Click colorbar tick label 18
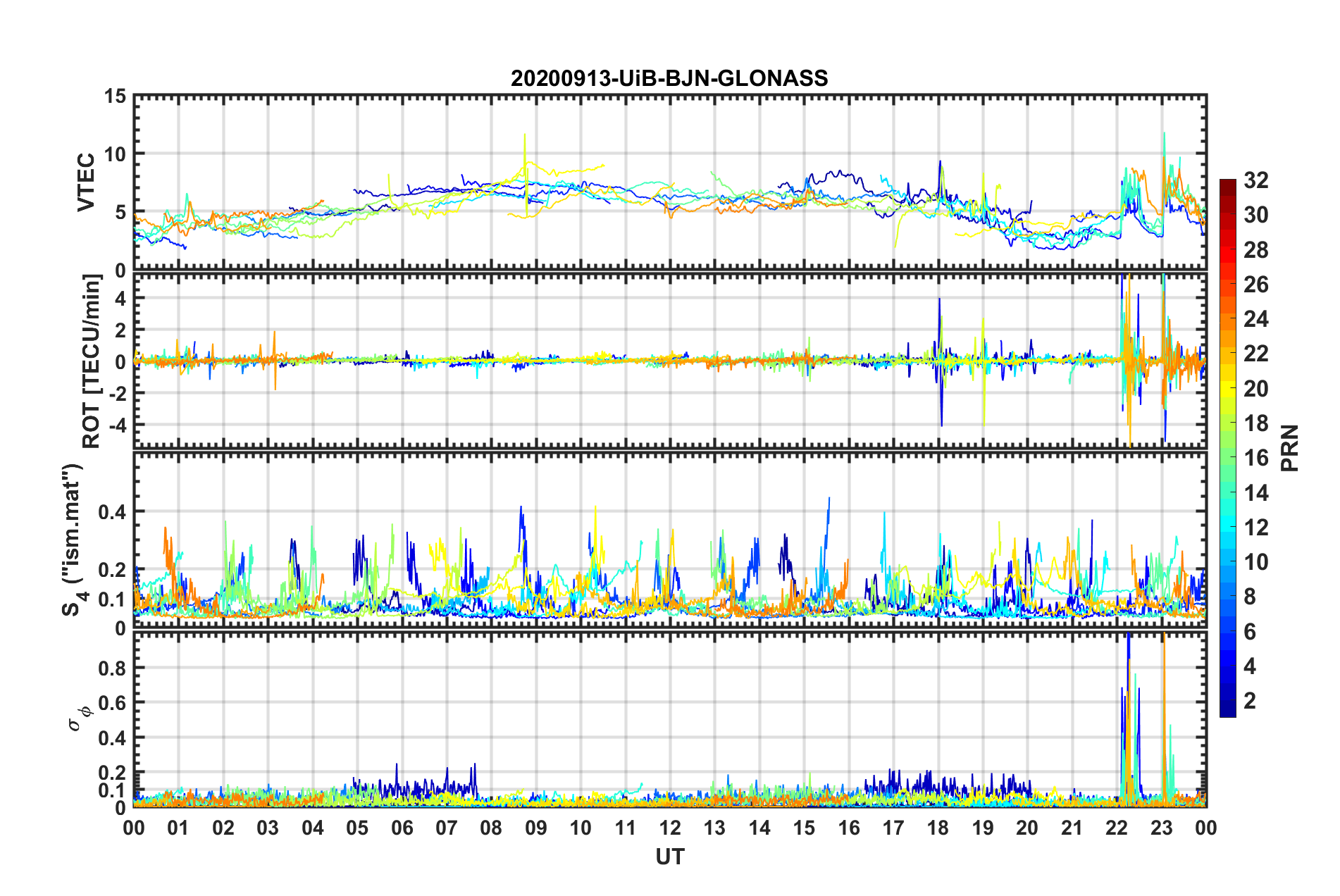1340x896 pixels. (1256, 423)
